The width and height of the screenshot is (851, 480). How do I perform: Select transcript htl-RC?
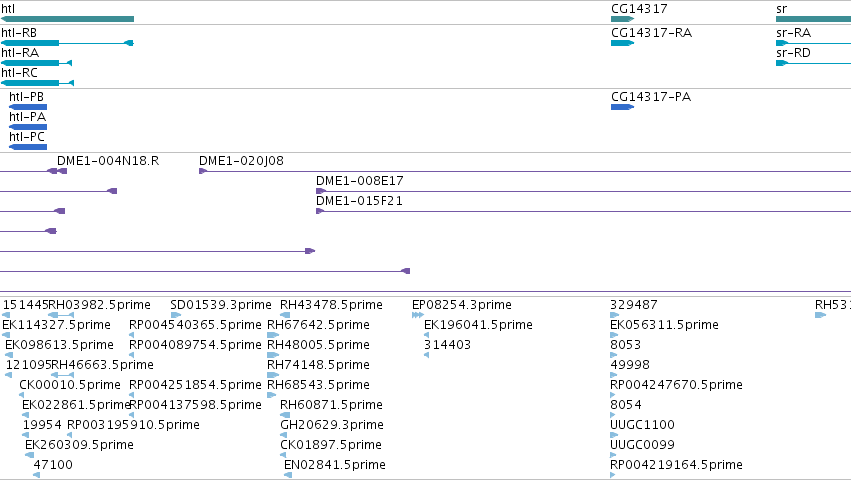[37, 83]
